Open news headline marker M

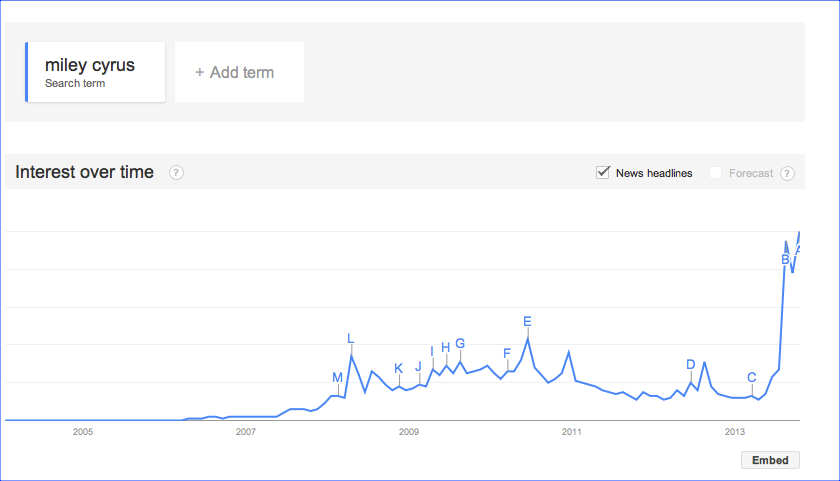tap(337, 377)
